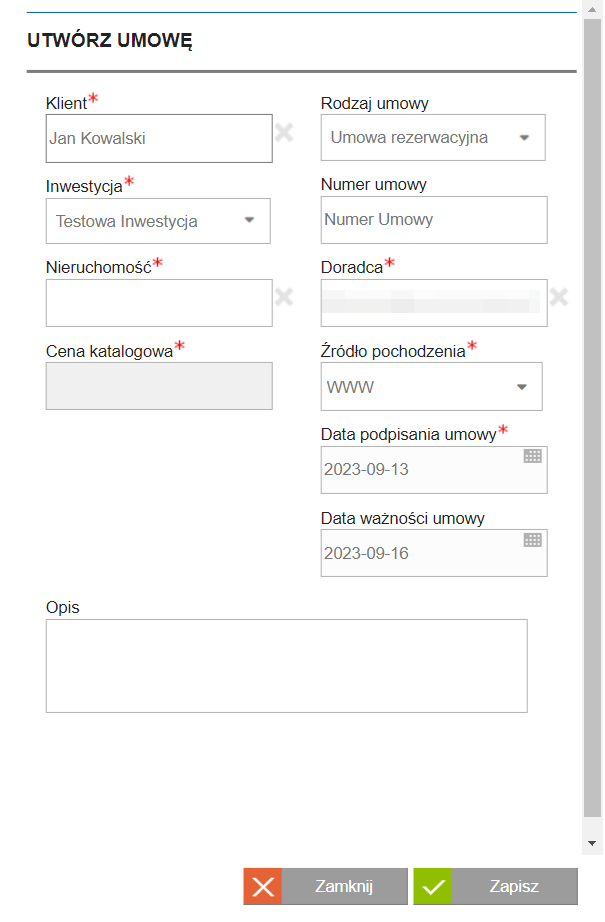Click the Numer umowy input field
Image resolution: width=605 pixels, height=922 pixels.
[434, 220]
